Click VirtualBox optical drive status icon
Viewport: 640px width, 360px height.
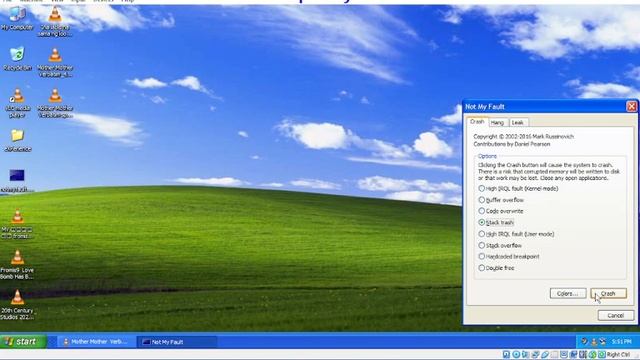pyautogui.click(x=516, y=354)
